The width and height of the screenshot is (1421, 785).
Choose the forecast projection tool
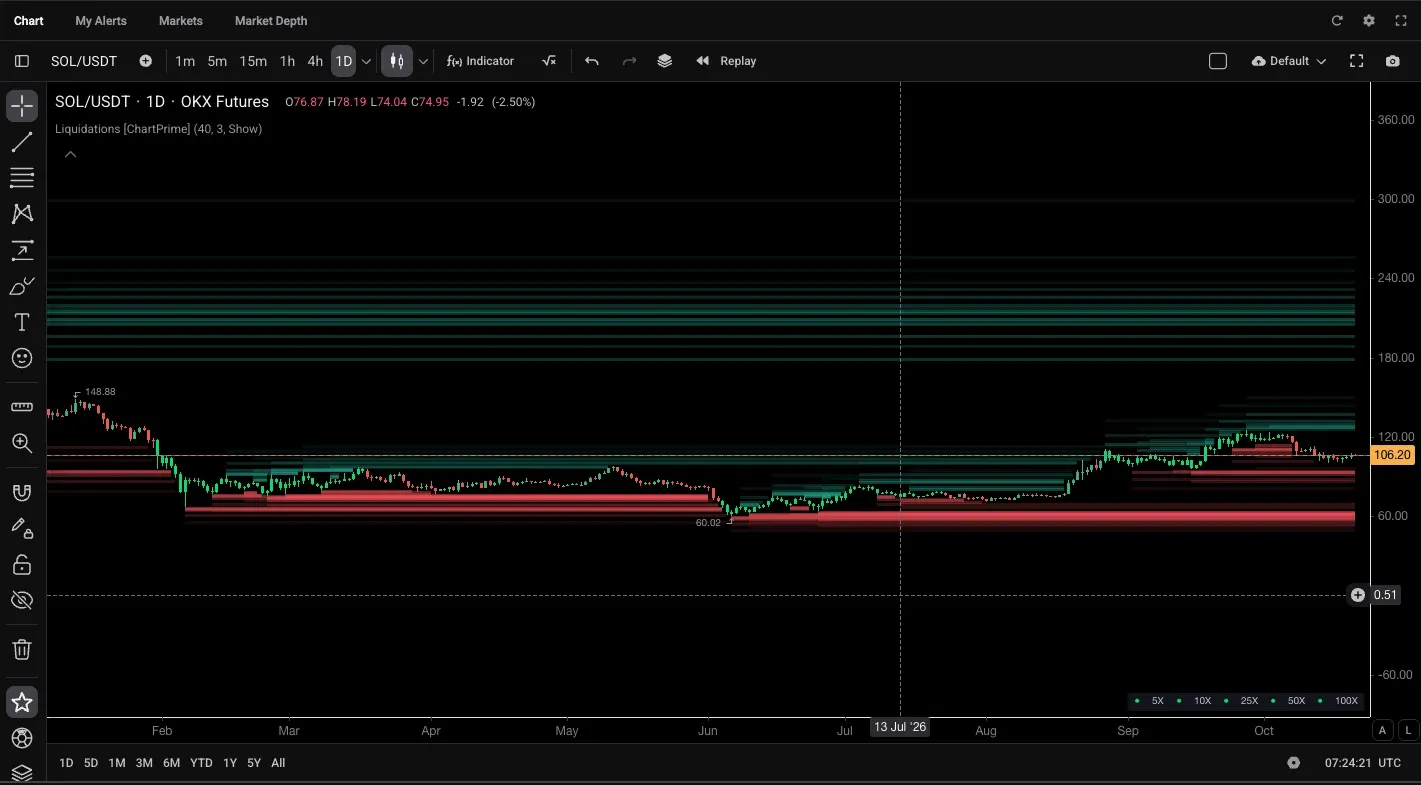pos(22,250)
